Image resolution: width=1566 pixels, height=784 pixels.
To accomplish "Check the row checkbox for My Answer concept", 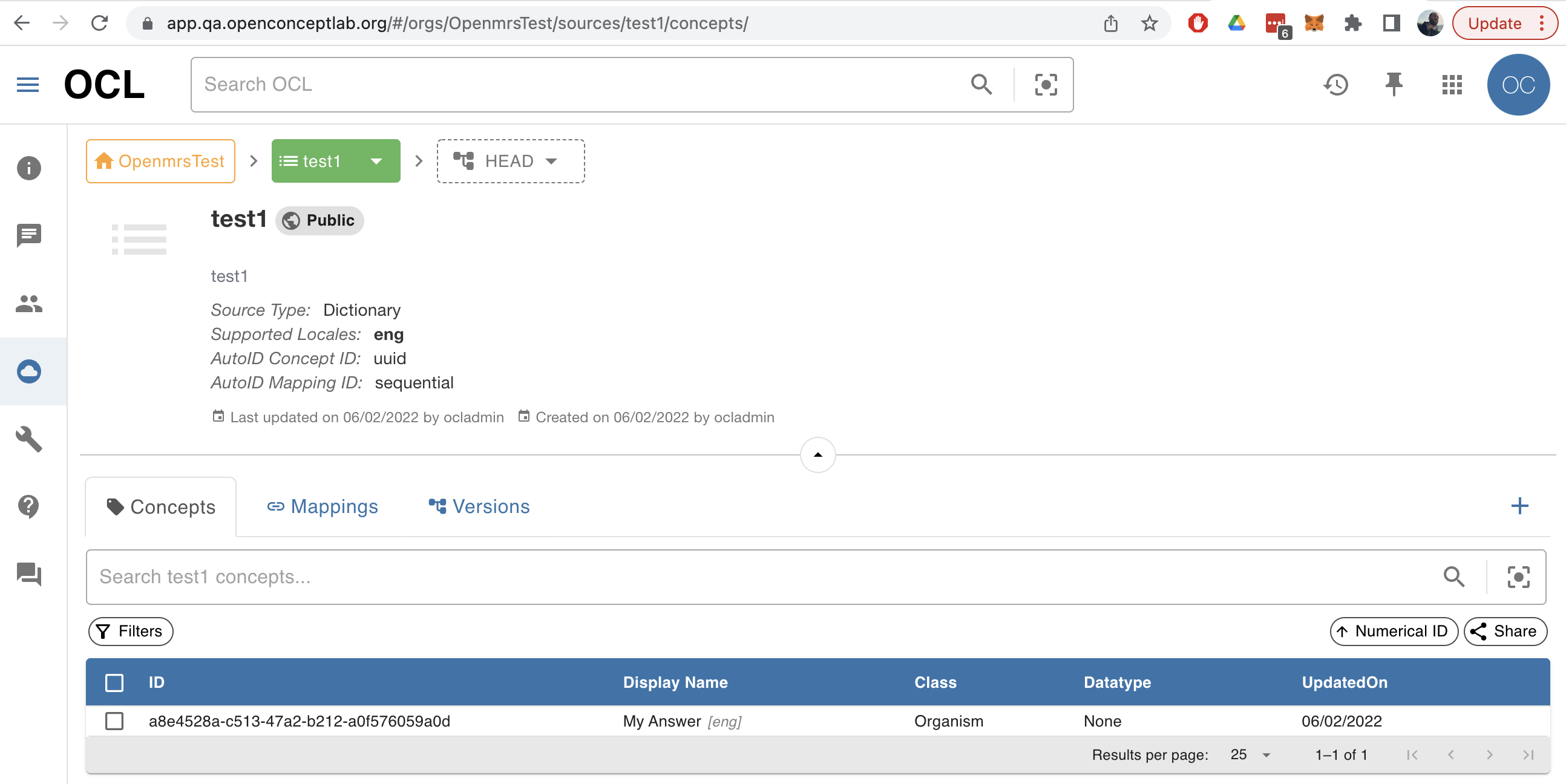I will pyautogui.click(x=114, y=722).
